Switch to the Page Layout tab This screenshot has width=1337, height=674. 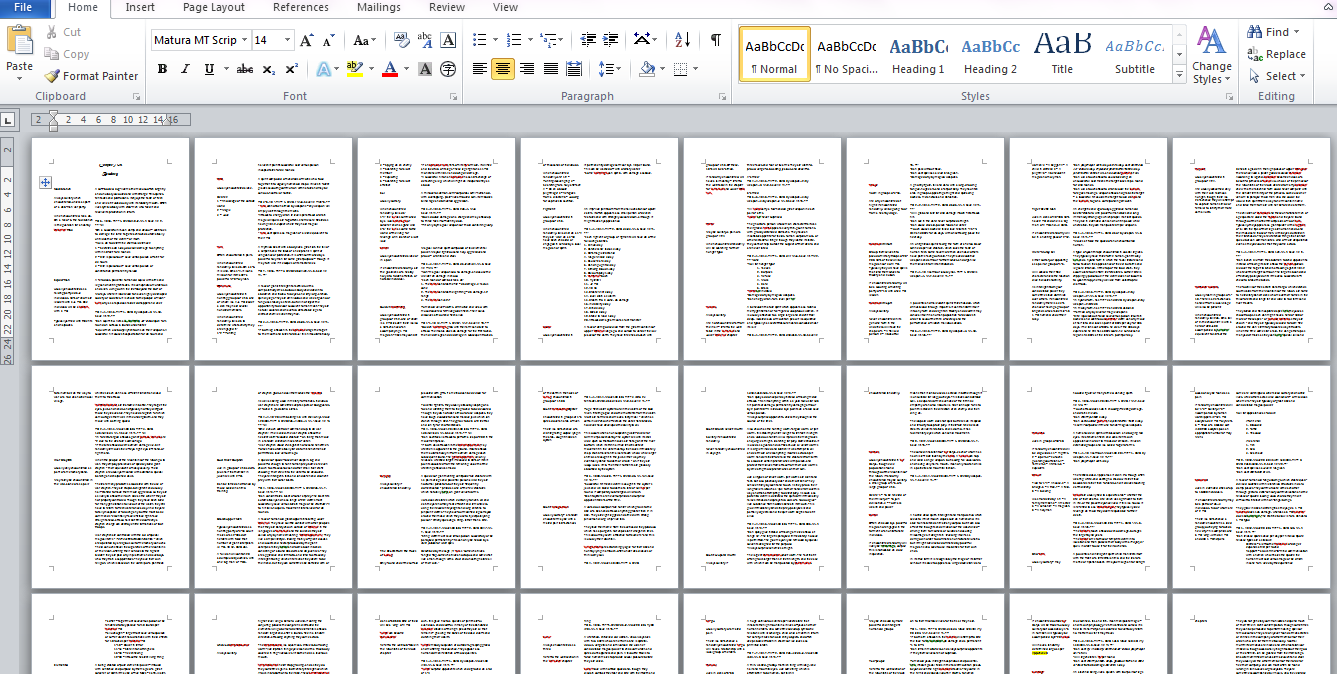tap(214, 7)
